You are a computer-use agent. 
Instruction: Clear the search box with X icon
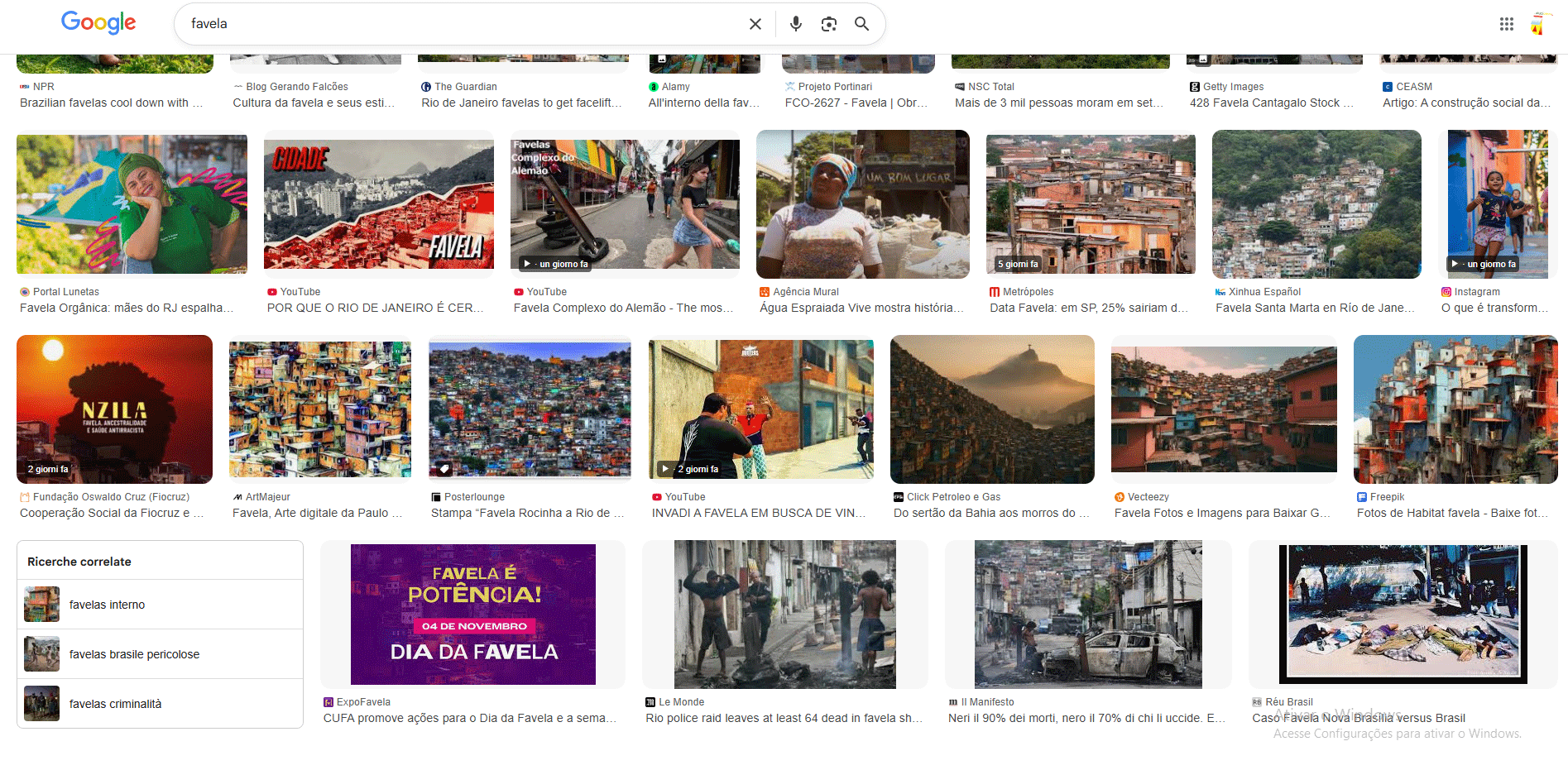[x=755, y=24]
